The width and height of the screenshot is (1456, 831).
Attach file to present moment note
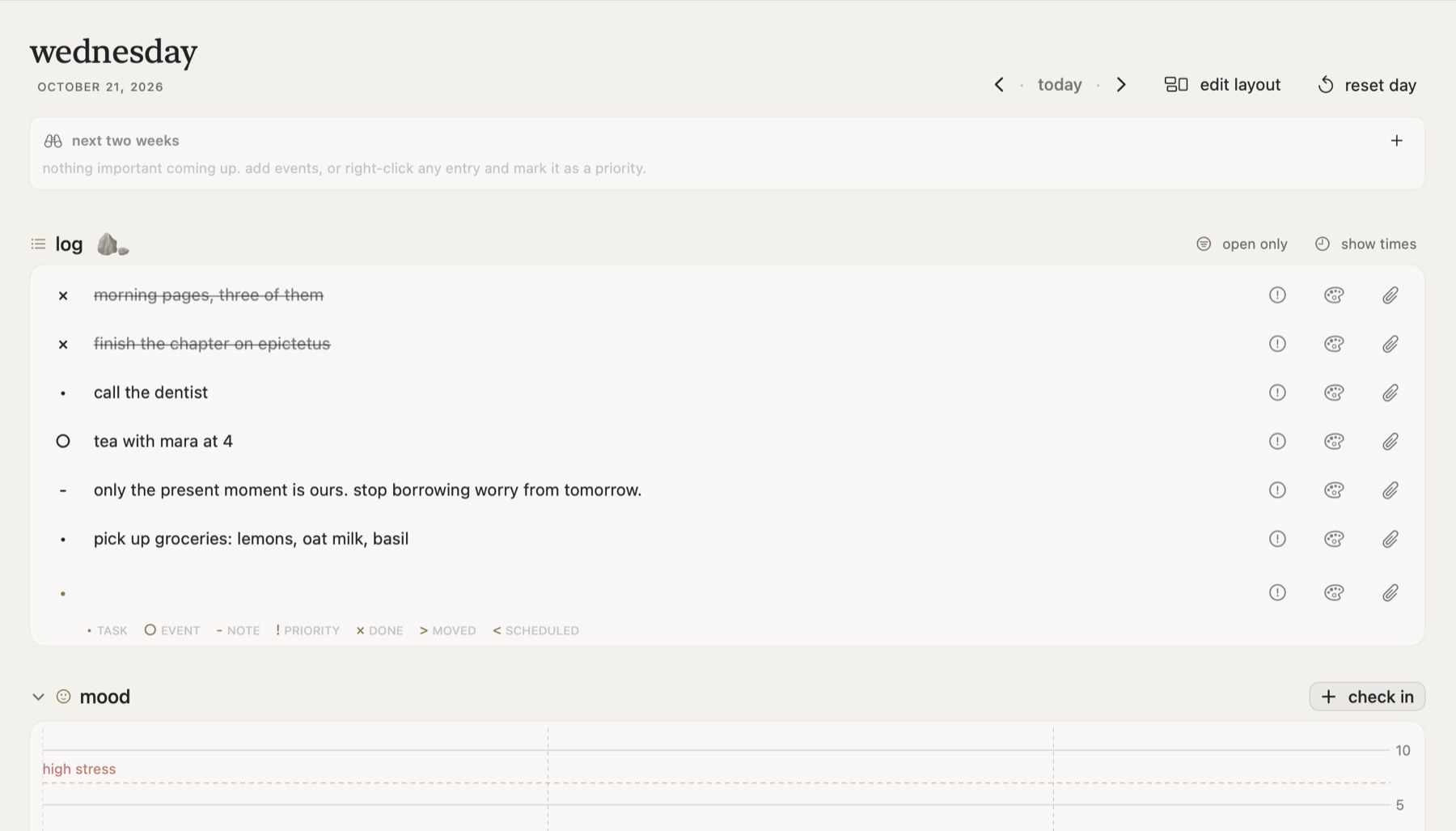pos(1390,490)
